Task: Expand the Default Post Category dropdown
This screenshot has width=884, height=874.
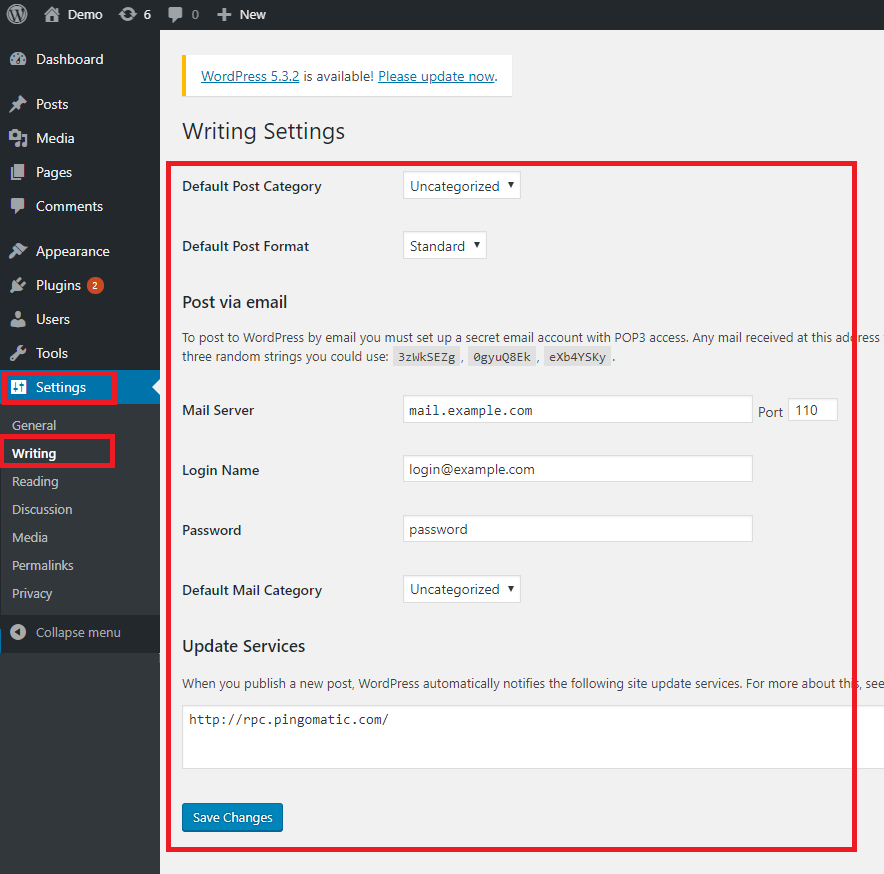Action: click(x=462, y=186)
